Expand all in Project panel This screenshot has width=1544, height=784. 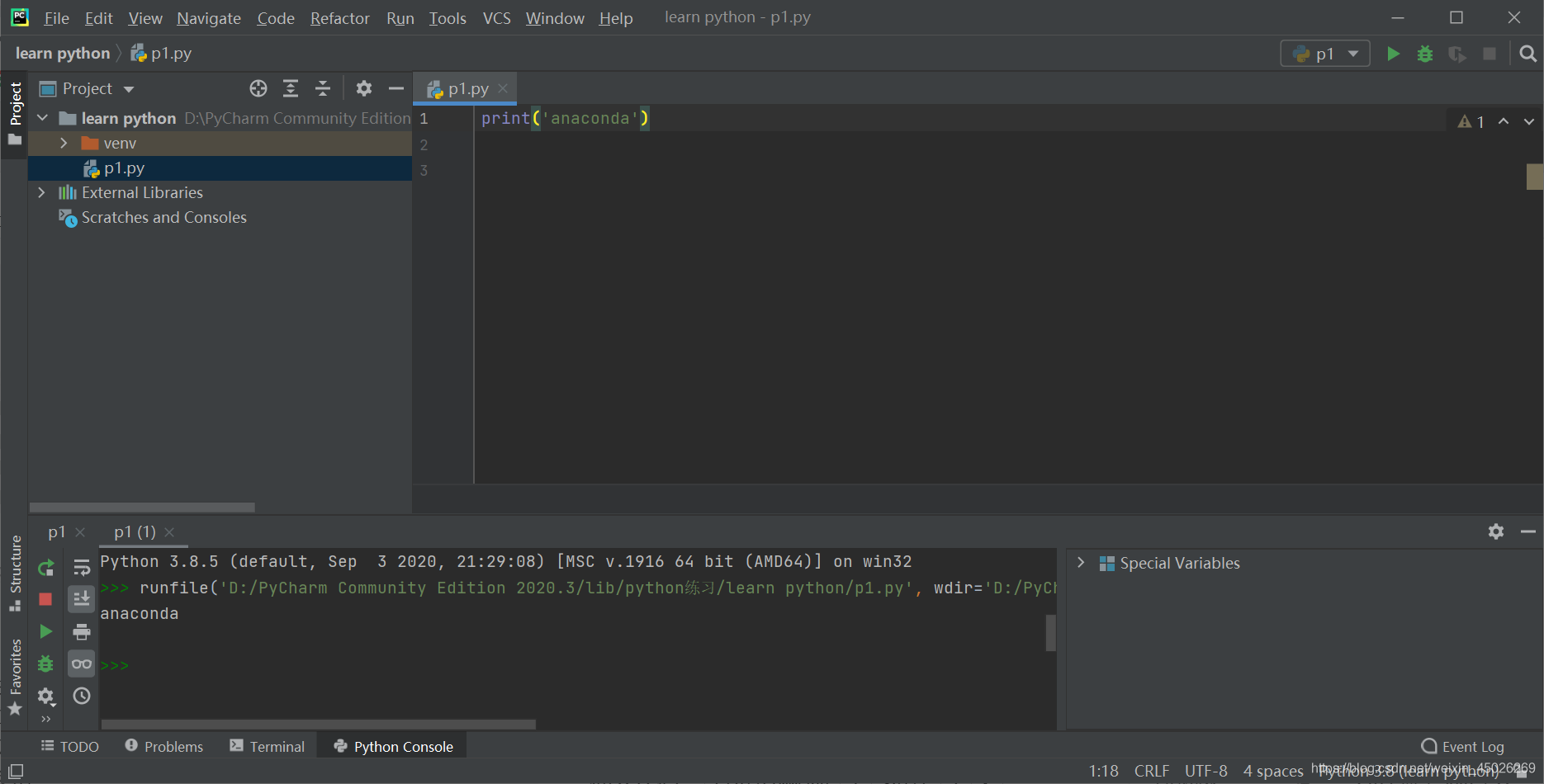[x=291, y=88]
